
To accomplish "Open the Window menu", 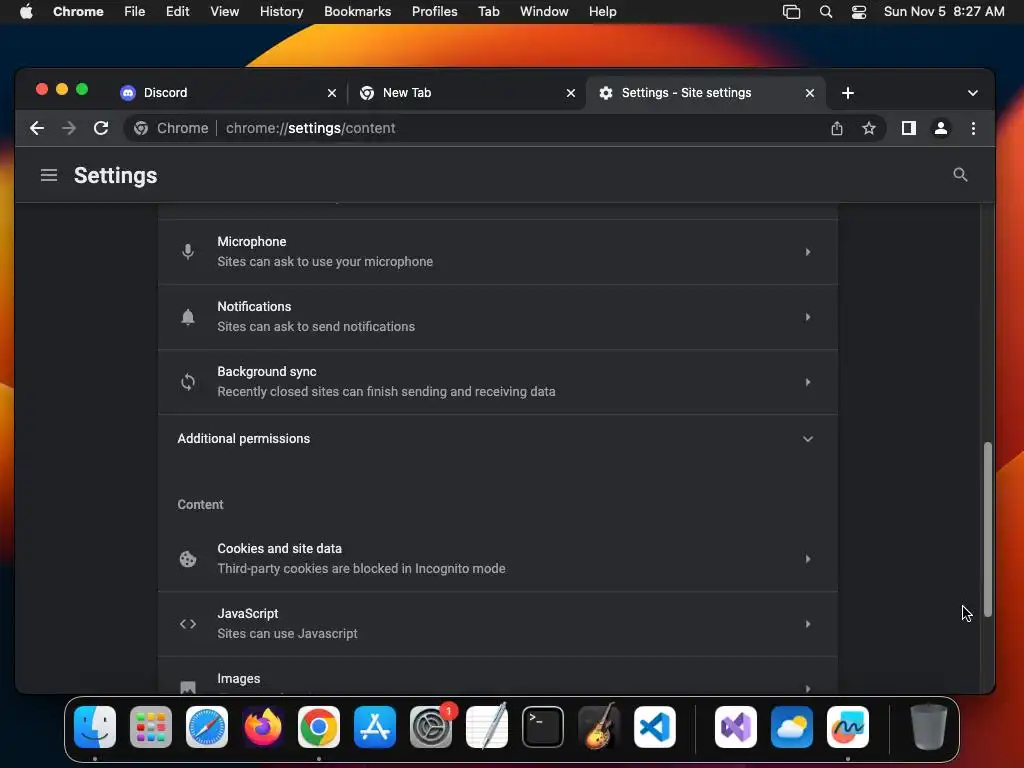I will pyautogui.click(x=544, y=11).
